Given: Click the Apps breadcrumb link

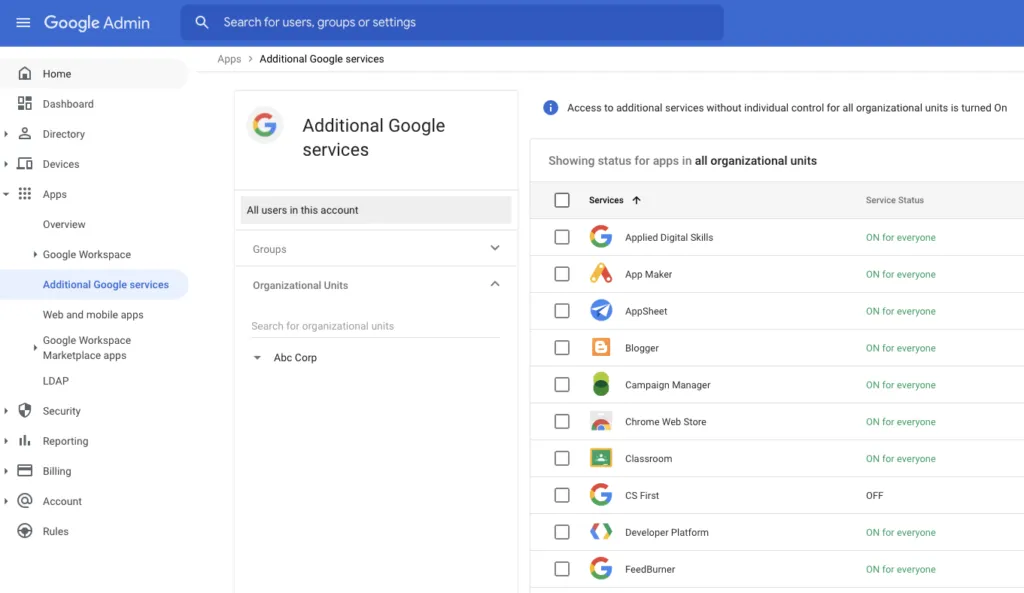Looking at the screenshot, I should [229, 59].
